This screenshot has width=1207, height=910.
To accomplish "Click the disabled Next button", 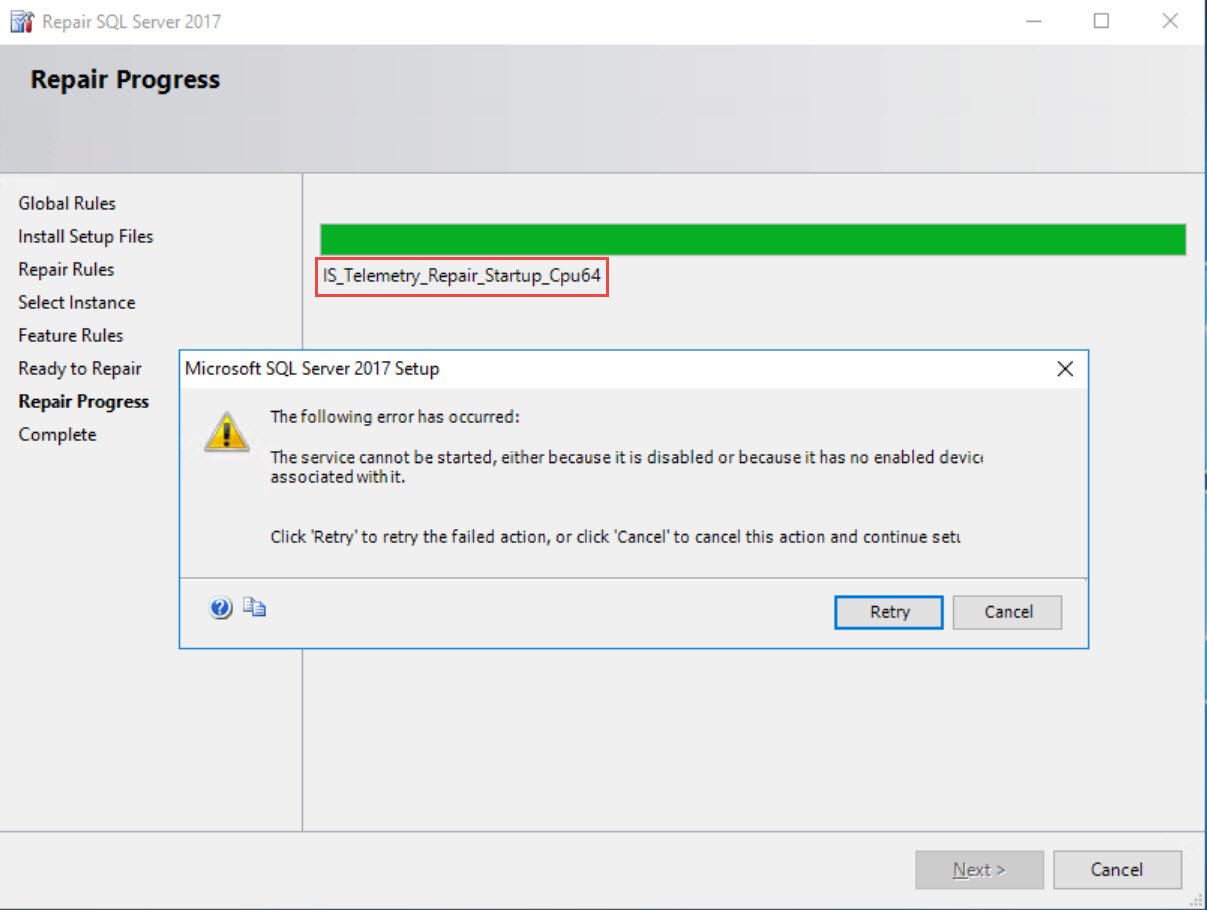I will [x=979, y=870].
